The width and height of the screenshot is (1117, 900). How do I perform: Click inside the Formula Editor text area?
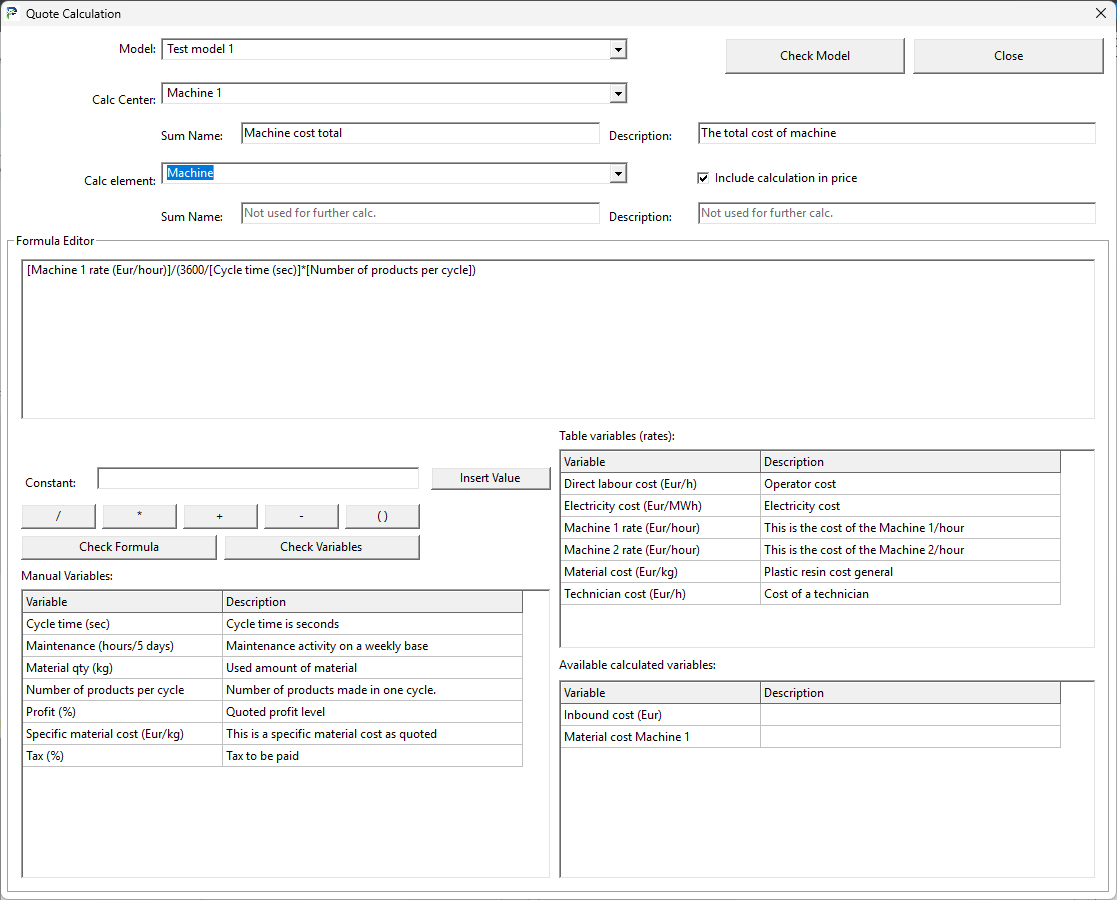[557, 340]
